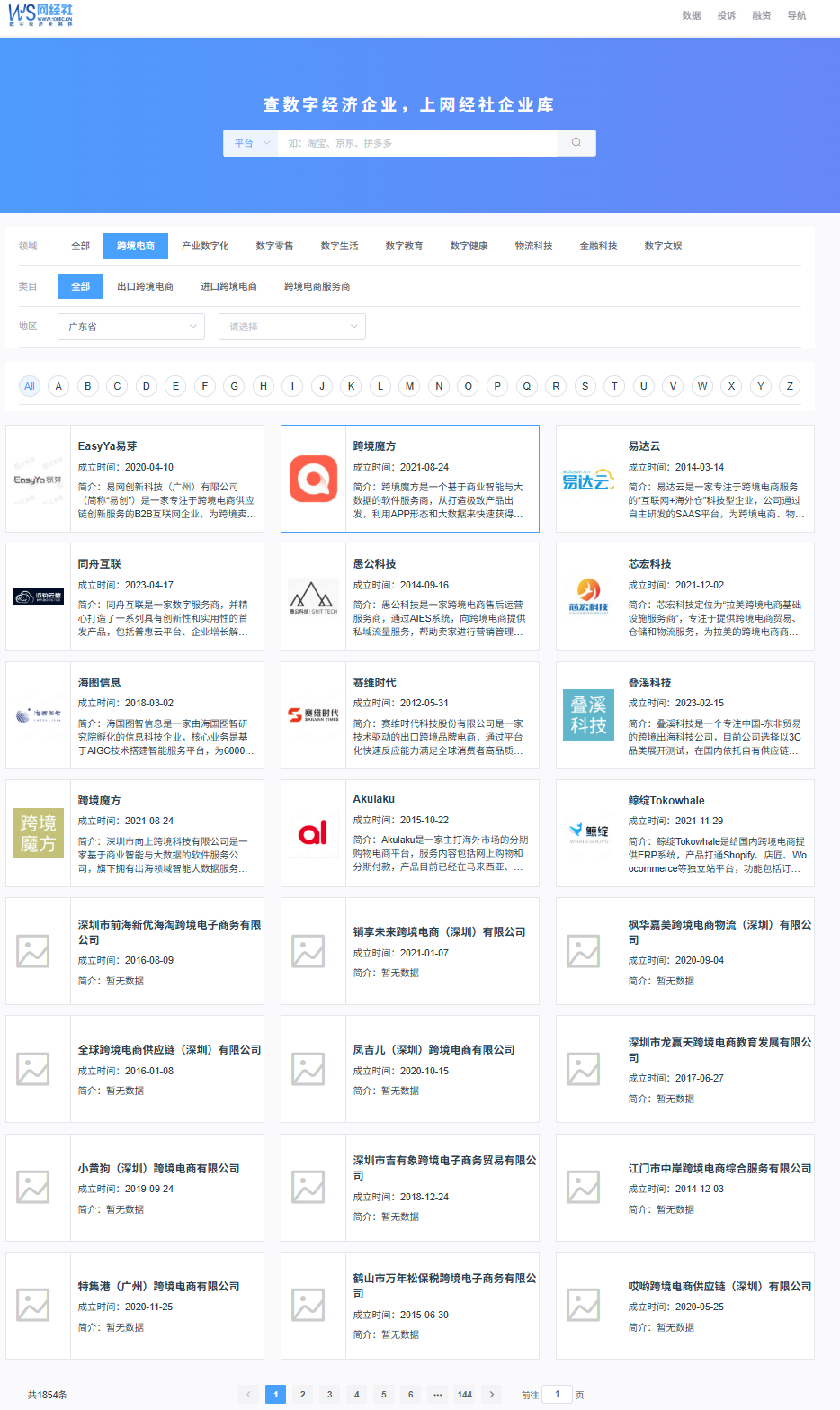Filter companies by letter Q
The height and width of the screenshot is (1410, 840).
click(527, 386)
